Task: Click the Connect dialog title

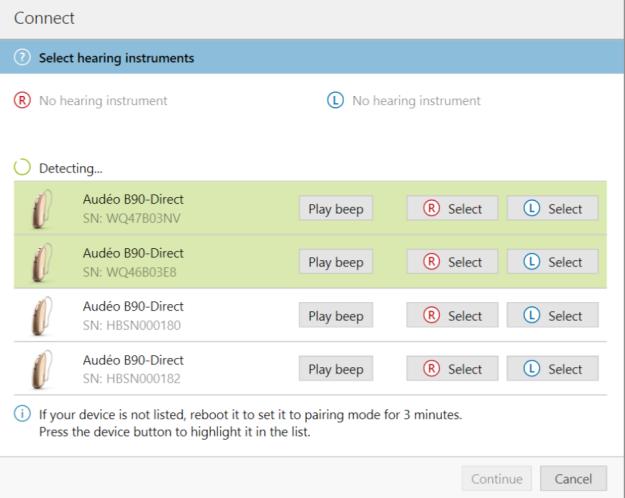Action: pos(44,18)
